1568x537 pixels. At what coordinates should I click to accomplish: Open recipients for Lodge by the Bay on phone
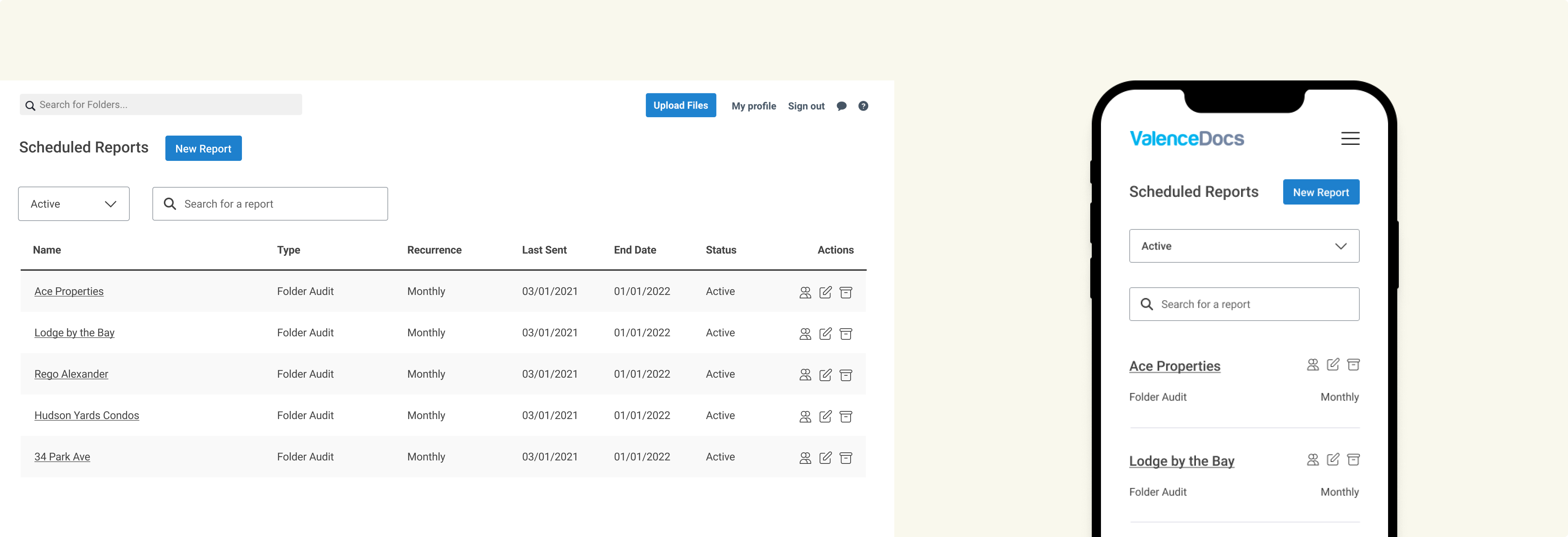tap(1313, 460)
